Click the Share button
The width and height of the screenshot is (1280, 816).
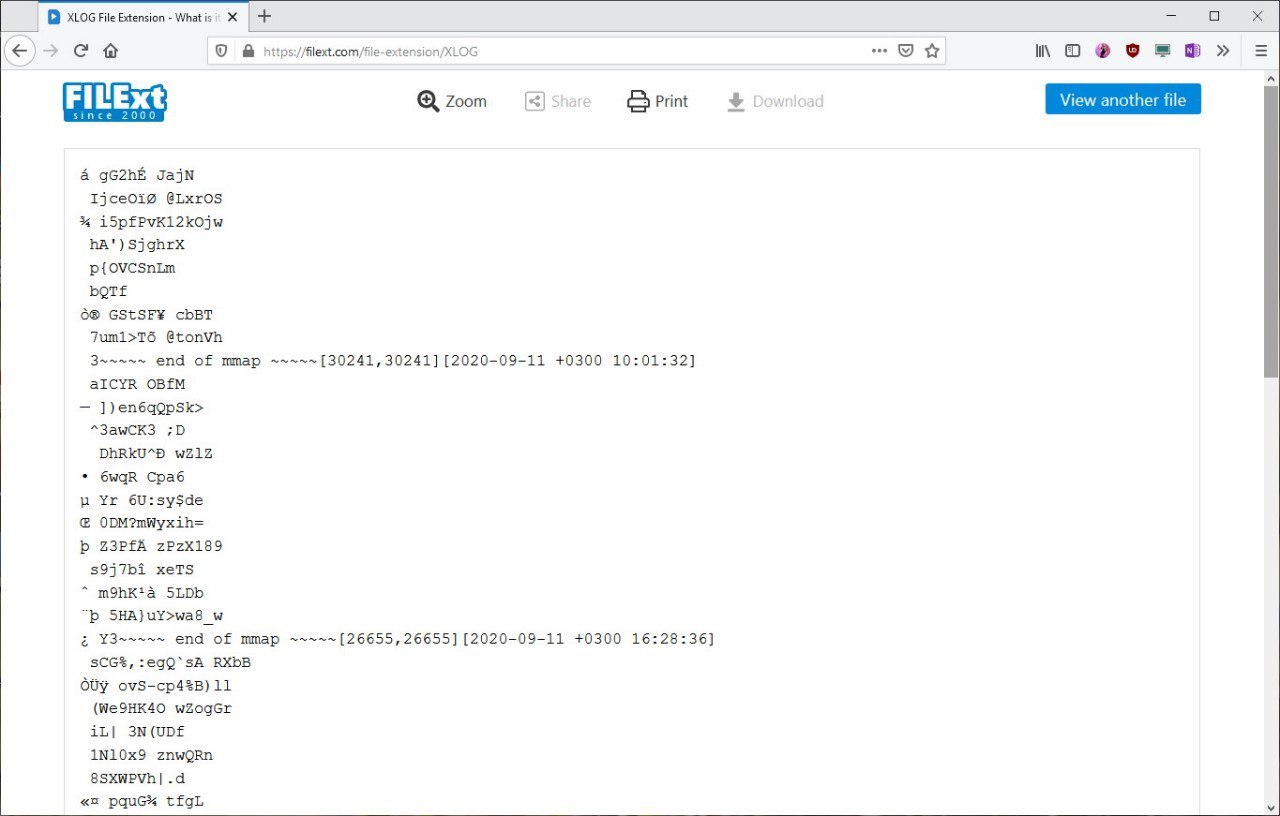(558, 101)
